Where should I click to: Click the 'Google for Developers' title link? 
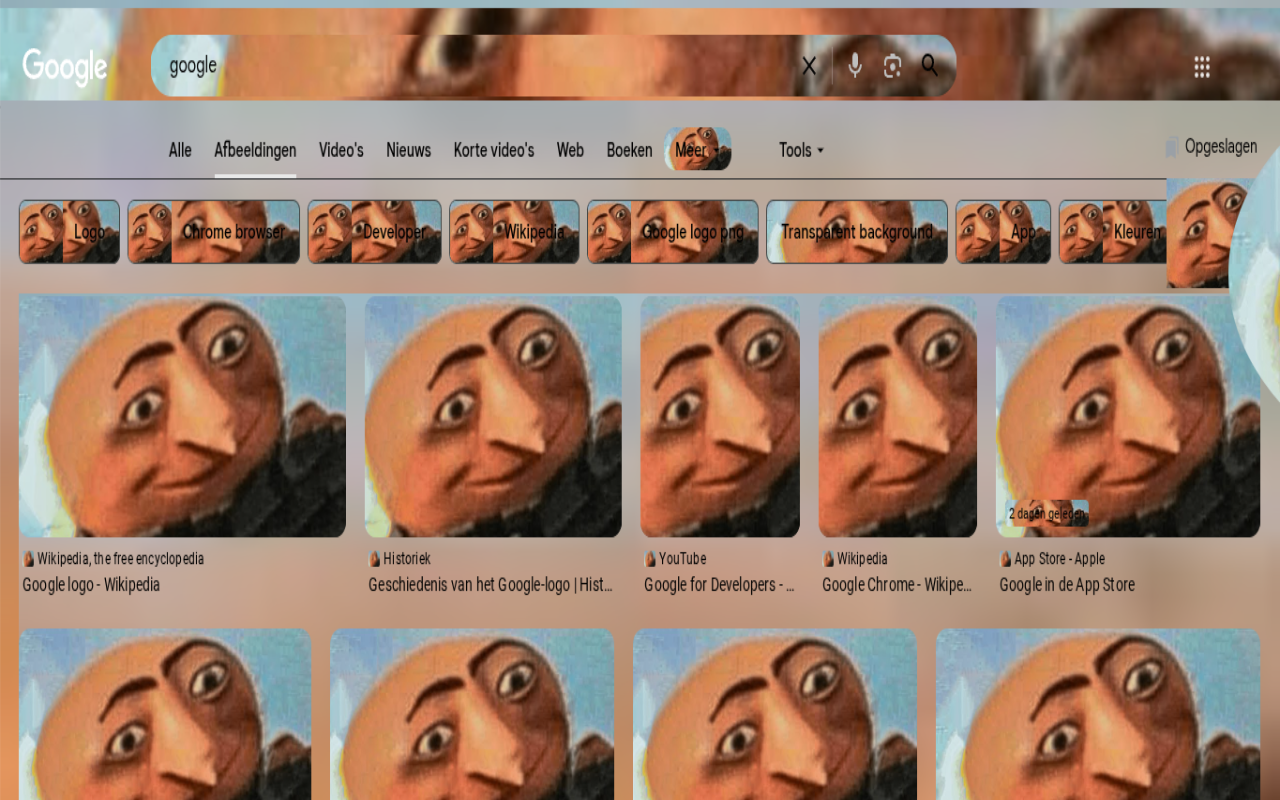(719, 585)
